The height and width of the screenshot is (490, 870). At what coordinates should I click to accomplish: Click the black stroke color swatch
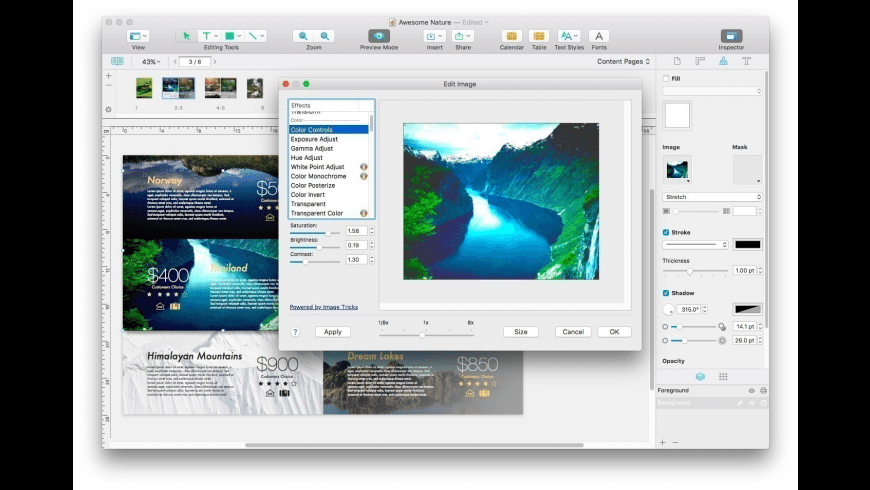pos(747,245)
